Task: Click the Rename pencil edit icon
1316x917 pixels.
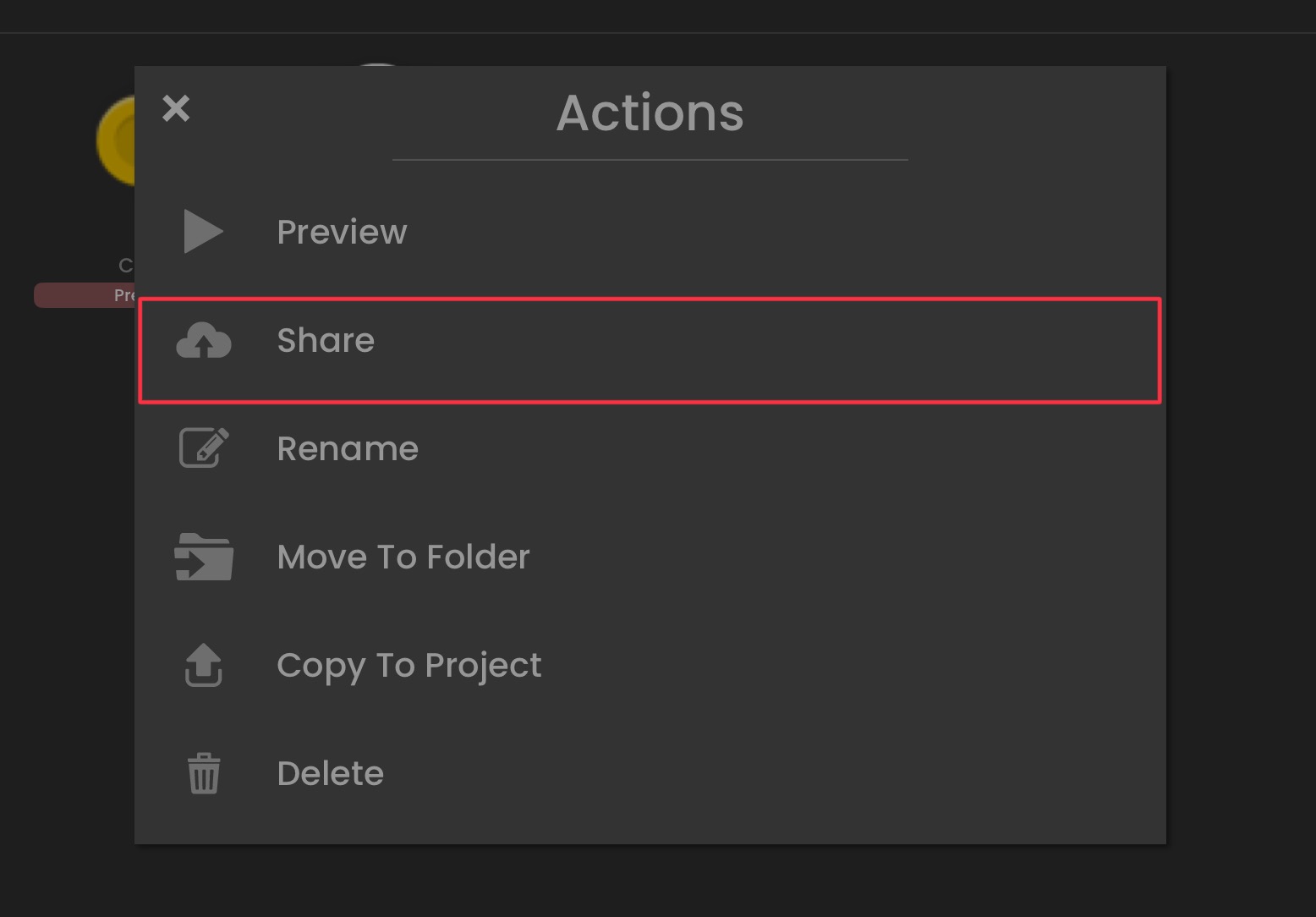Action: 204,448
